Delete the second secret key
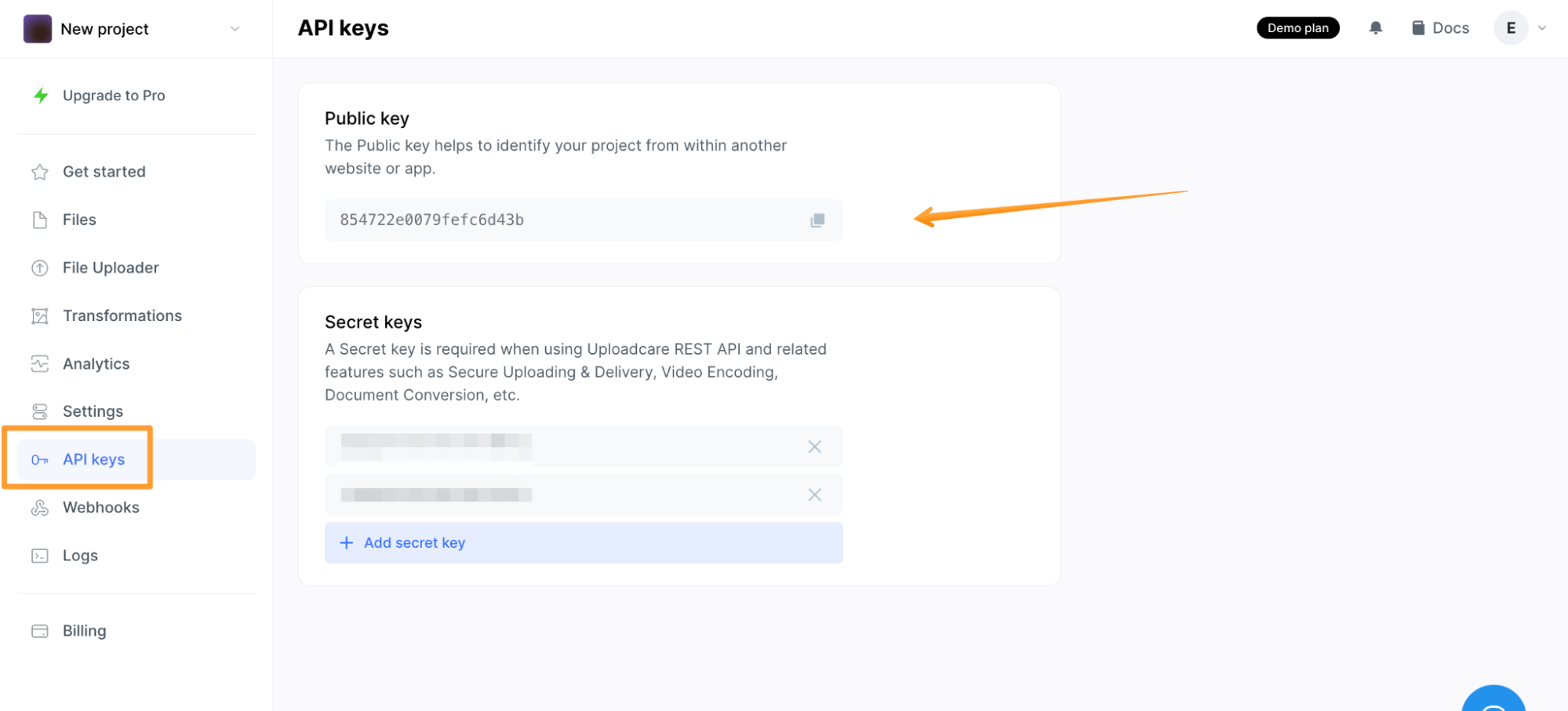 [x=814, y=495]
